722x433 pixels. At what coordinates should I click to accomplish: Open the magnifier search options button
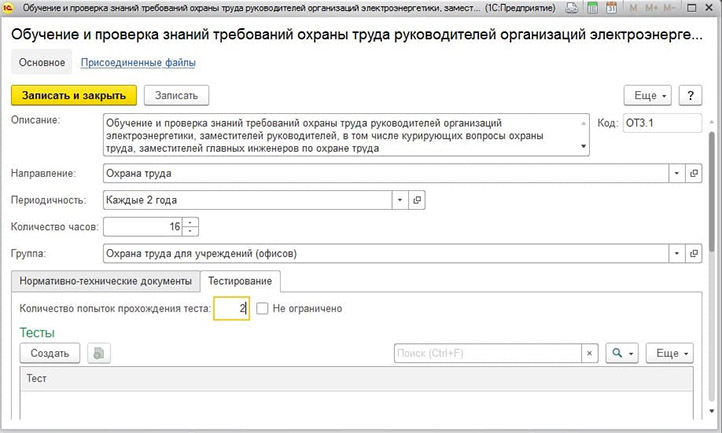point(622,353)
